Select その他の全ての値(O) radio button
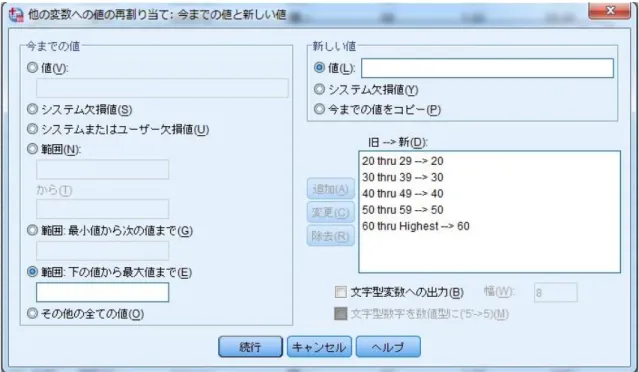Viewport: 639px width, 372px height. tap(32, 313)
